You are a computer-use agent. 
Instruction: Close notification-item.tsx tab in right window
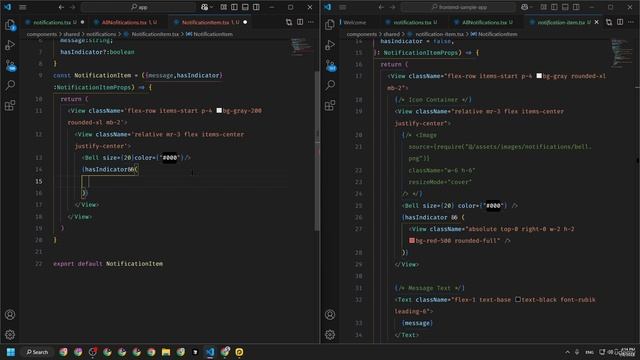pos(597,22)
